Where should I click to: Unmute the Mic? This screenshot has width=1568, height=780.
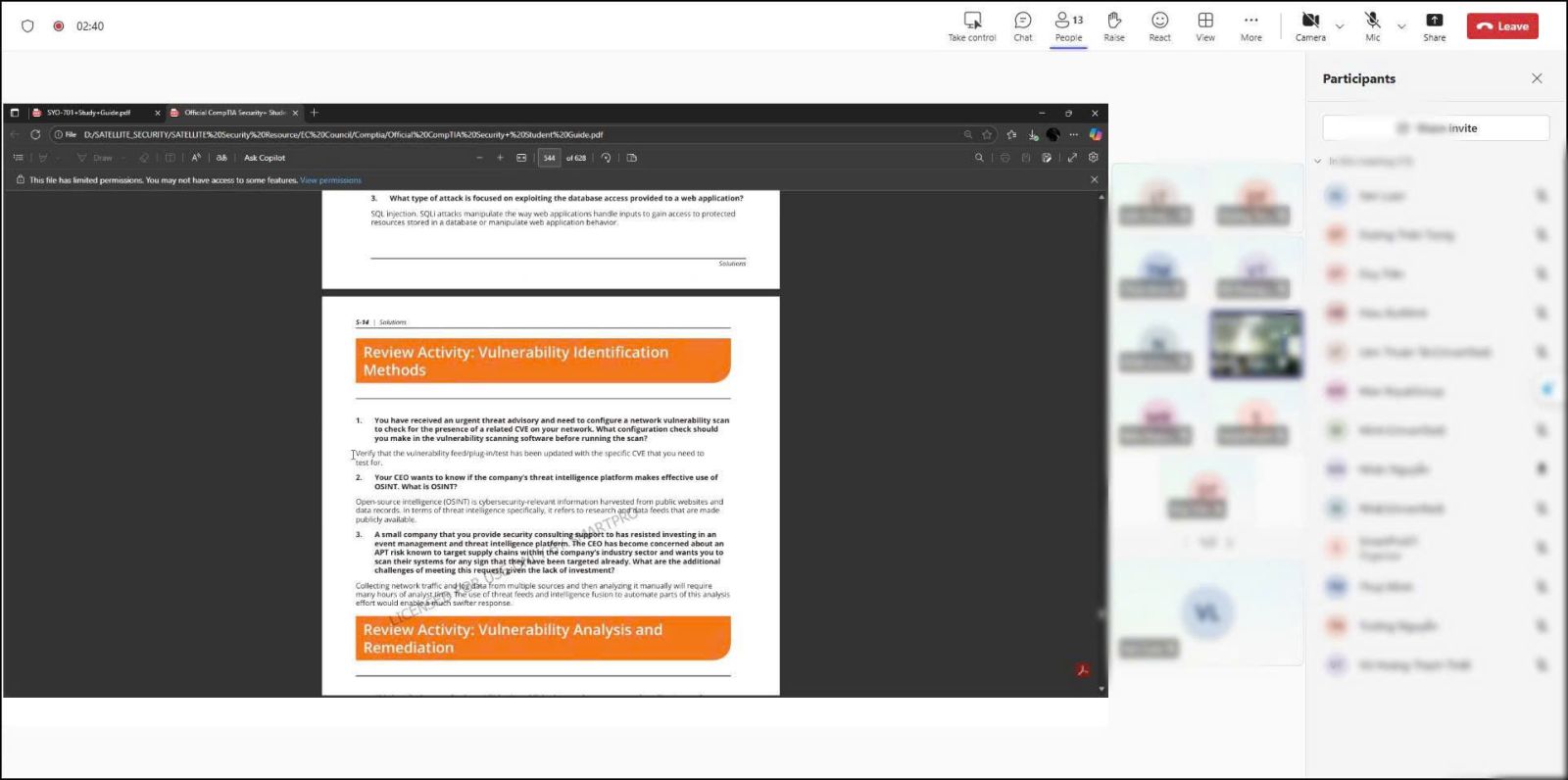[x=1373, y=25]
